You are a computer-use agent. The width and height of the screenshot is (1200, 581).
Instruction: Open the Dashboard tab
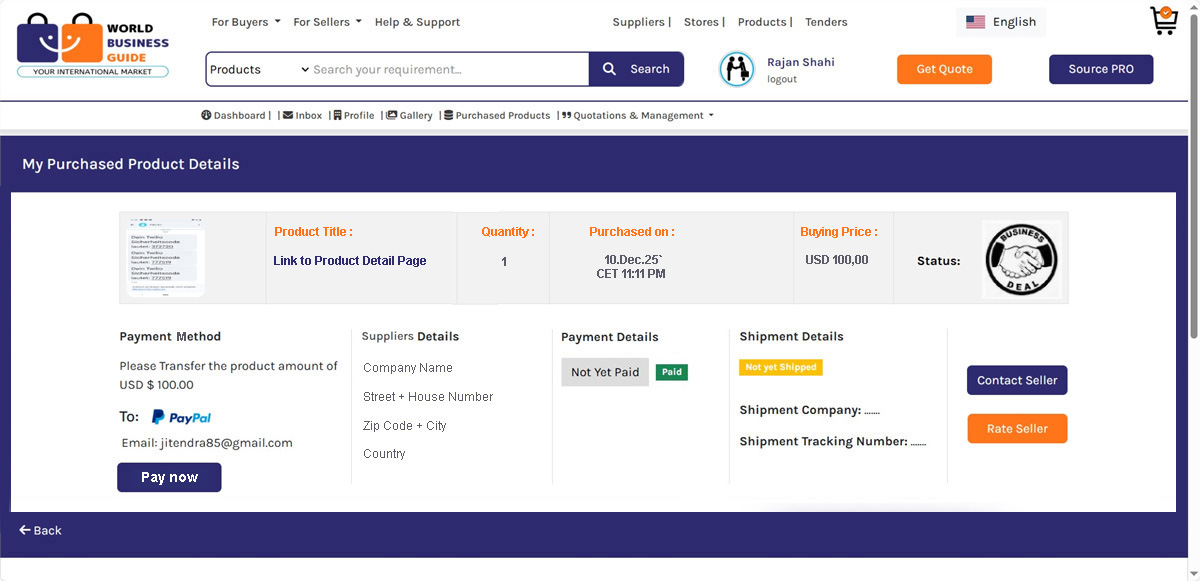pos(234,115)
